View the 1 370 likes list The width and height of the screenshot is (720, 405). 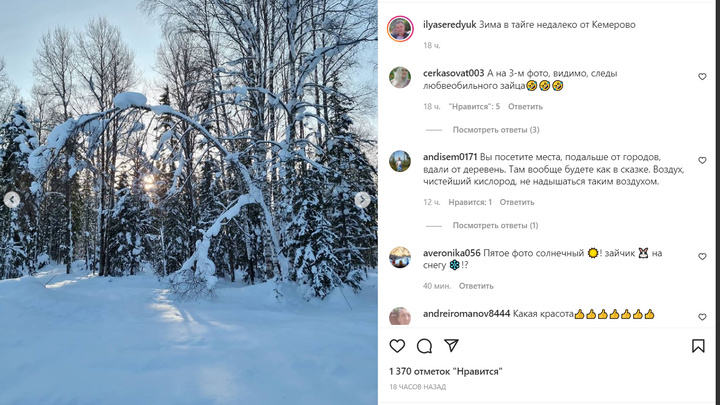click(446, 371)
